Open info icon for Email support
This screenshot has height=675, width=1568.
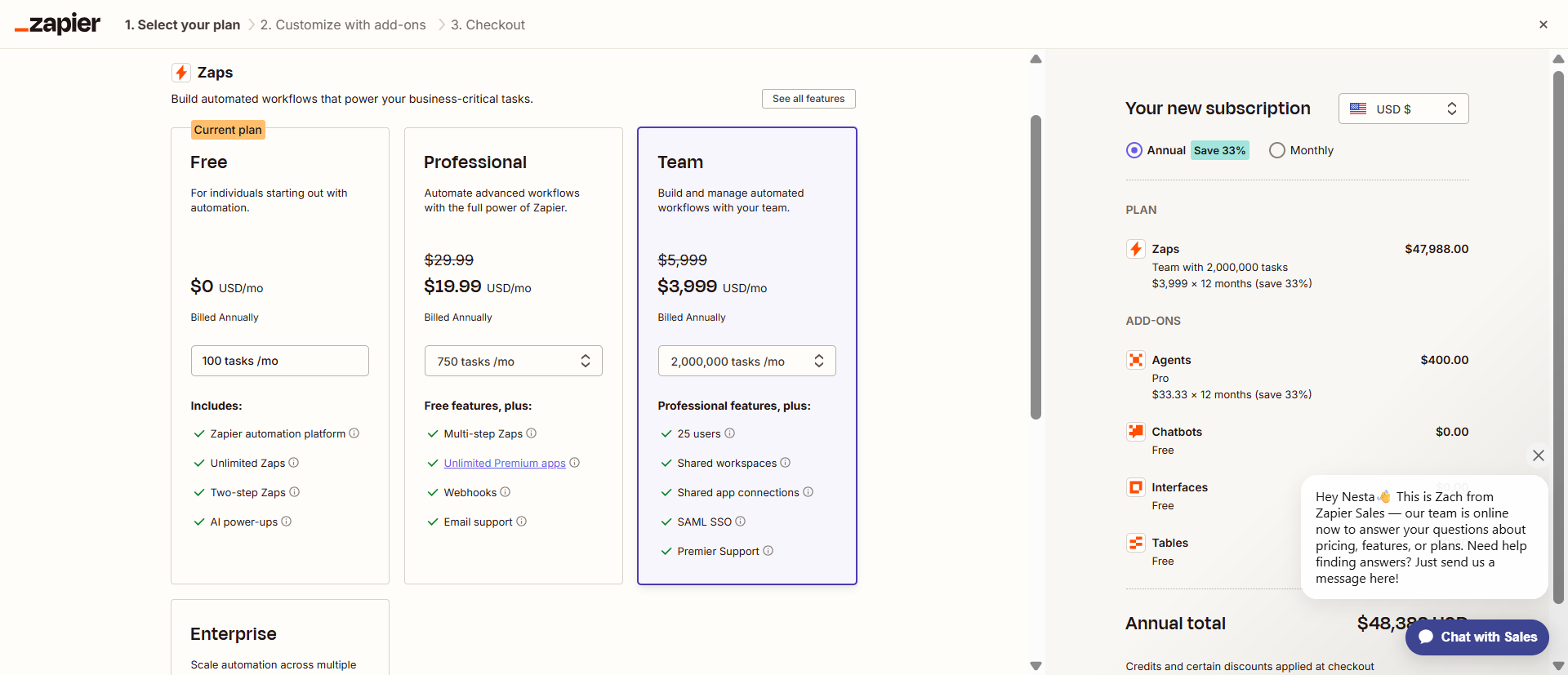coord(522,522)
